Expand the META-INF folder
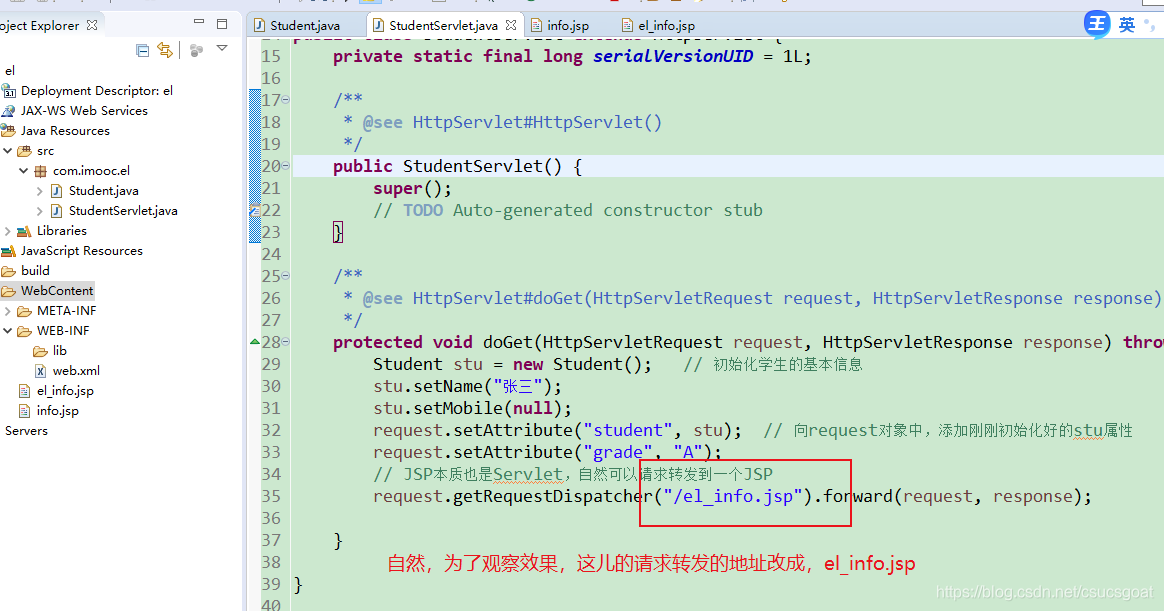This screenshot has height=611, width=1164. click(7, 311)
